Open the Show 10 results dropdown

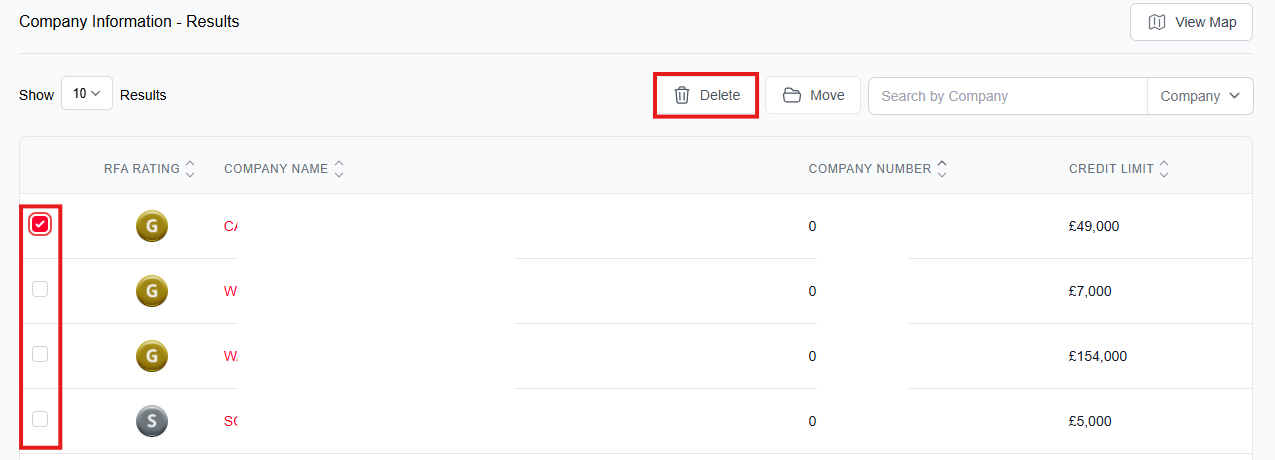(87, 93)
